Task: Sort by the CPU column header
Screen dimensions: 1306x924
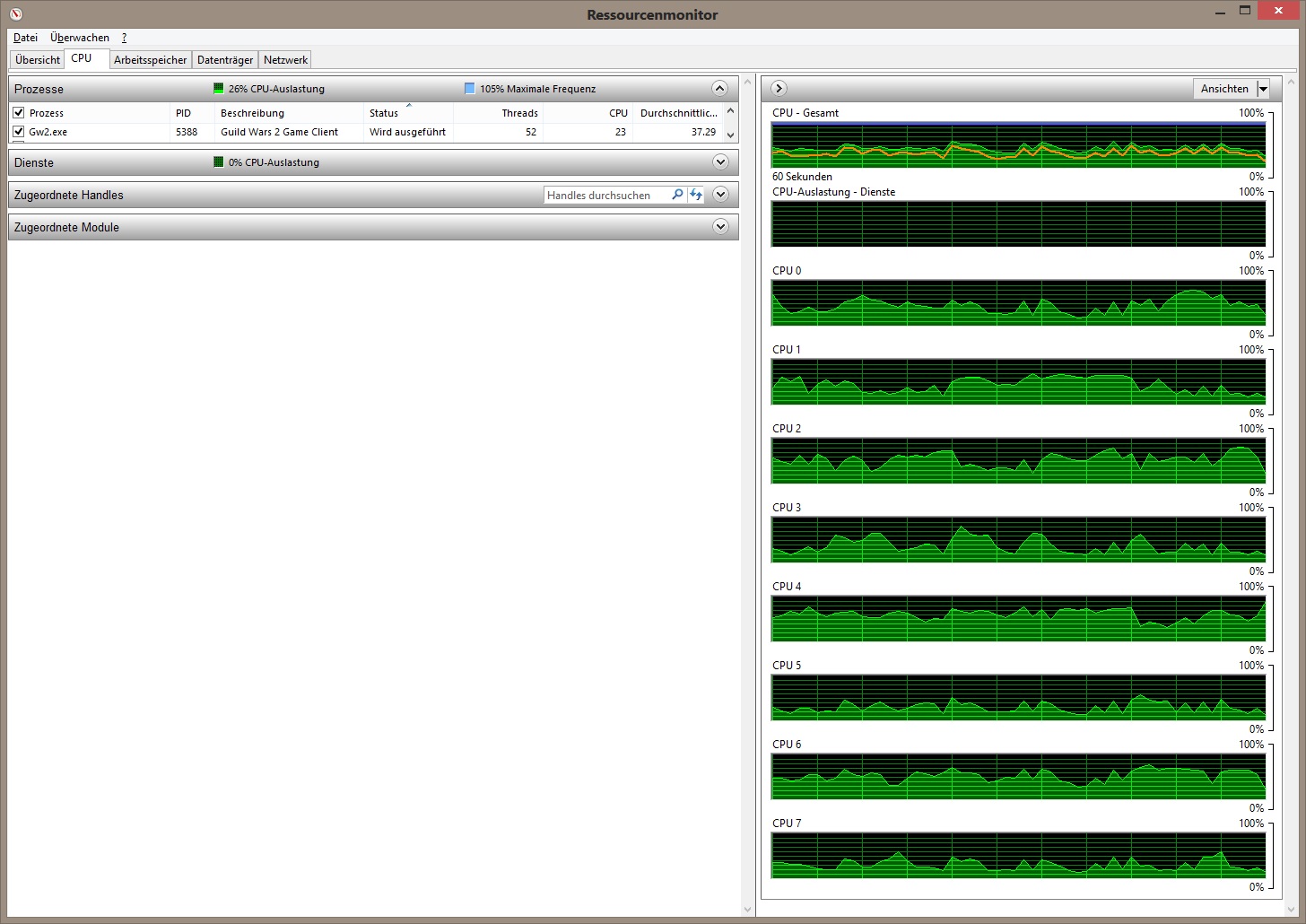Action: coord(588,113)
